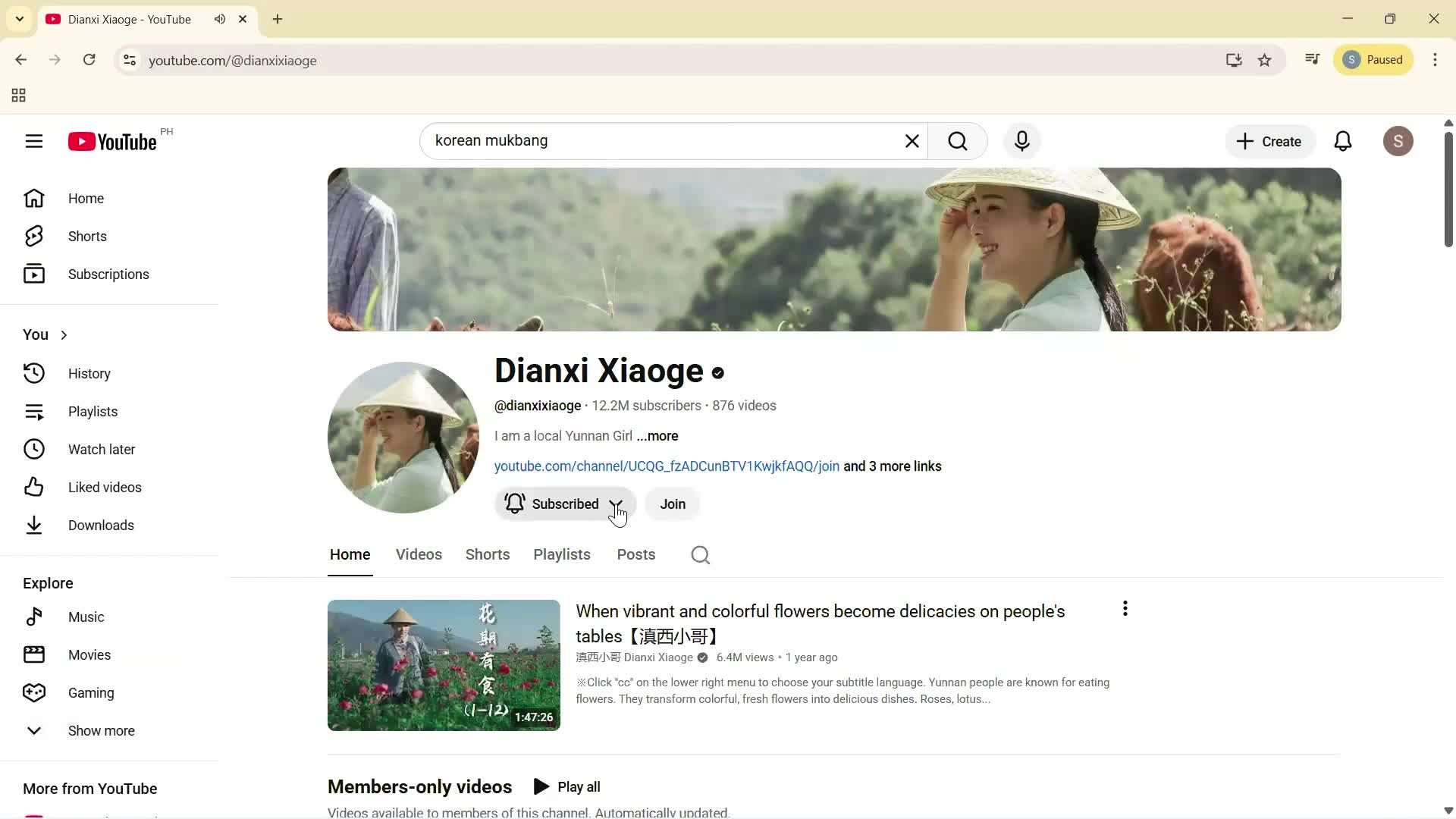Open notifications bell
This screenshot has height=819, width=1456.
(1343, 141)
